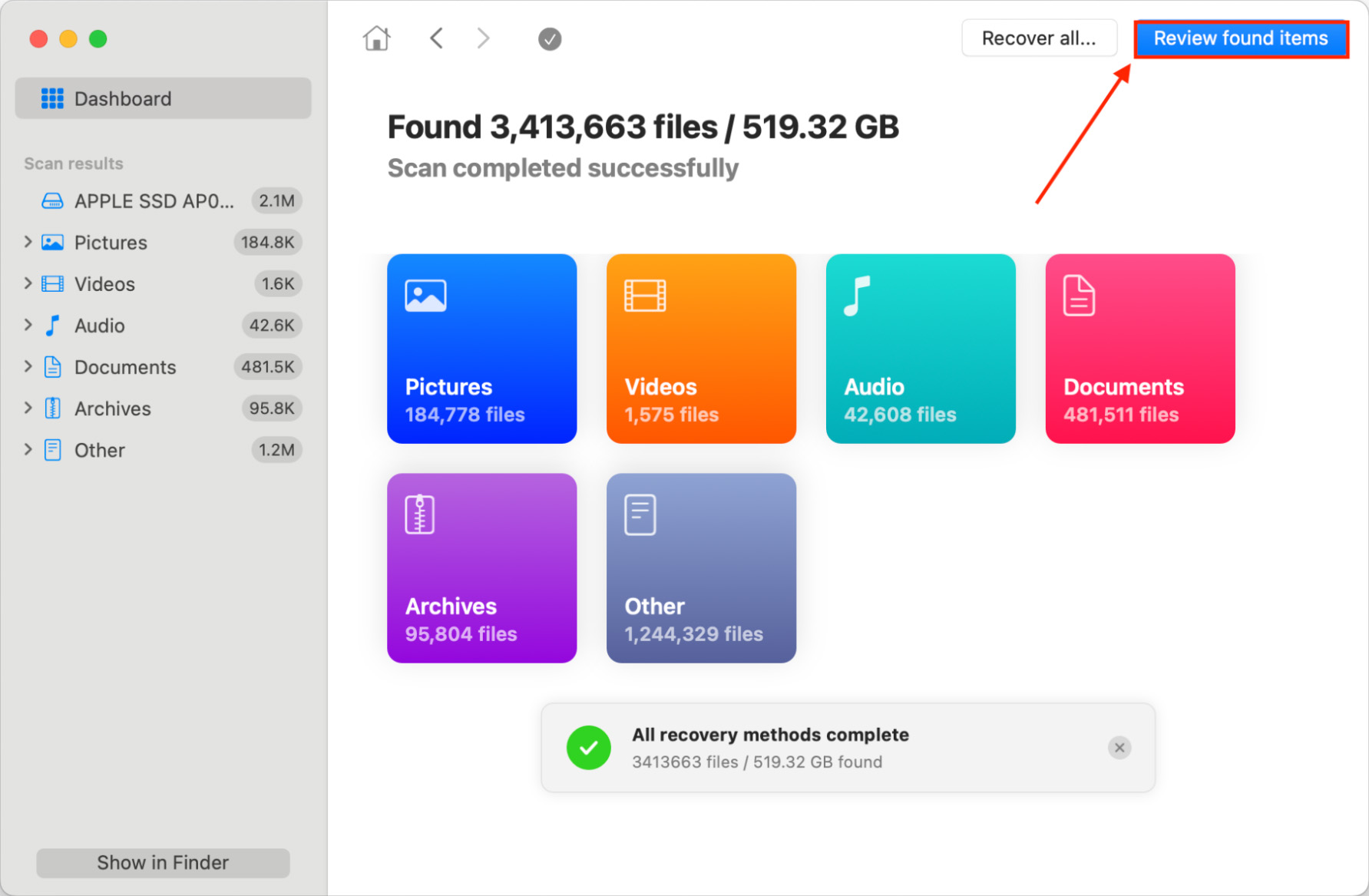Screen dimensions: 1369x896
Task: Open the Documents category tile
Action: pyautogui.click(x=1139, y=349)
